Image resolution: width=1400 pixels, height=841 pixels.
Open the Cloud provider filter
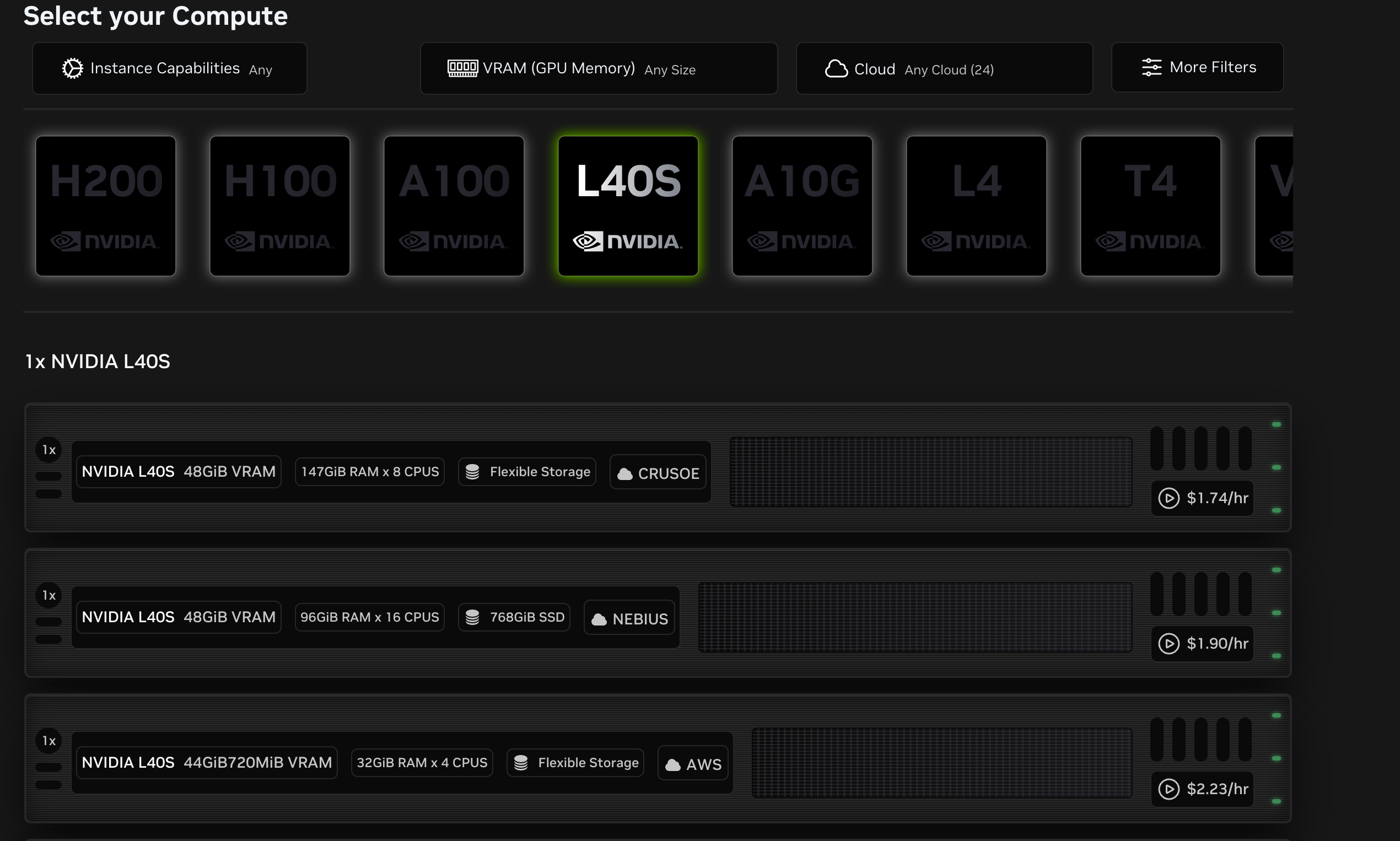(x=944, y=68)
